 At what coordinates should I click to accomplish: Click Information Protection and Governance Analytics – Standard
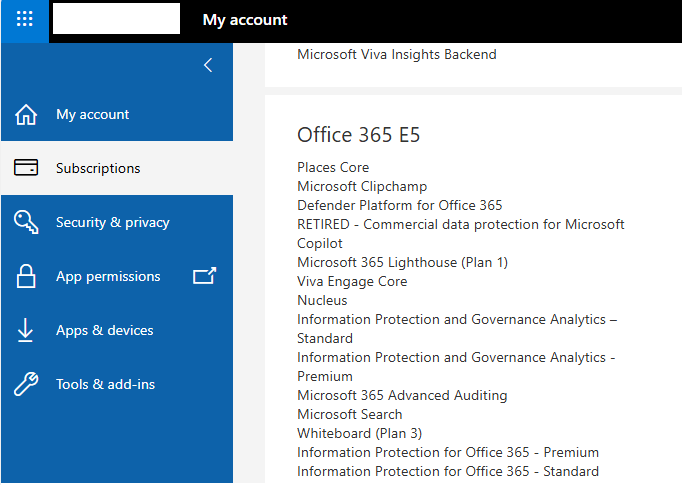coord(457,329)
